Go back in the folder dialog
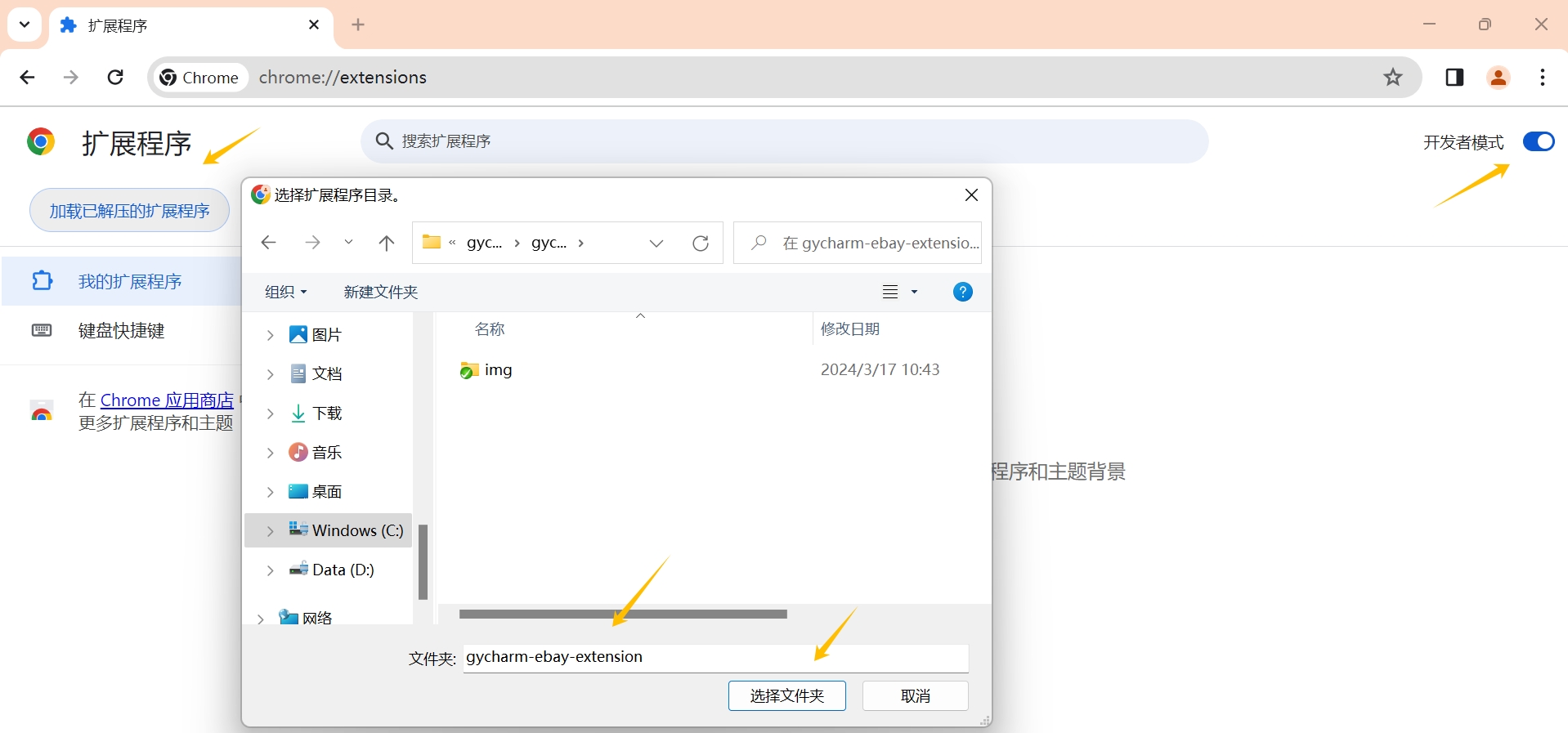This screenshot has width=1568, height=733. (268, 243)
